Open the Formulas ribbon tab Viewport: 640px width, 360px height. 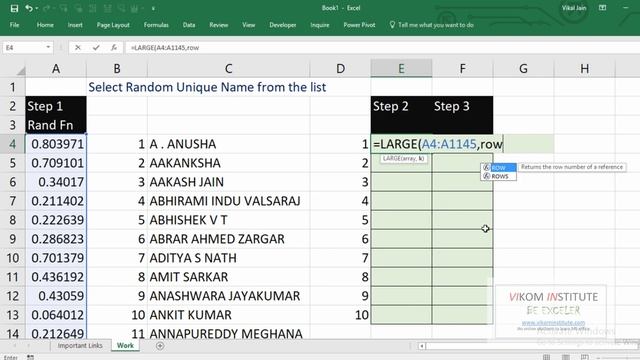click(156, 25)
